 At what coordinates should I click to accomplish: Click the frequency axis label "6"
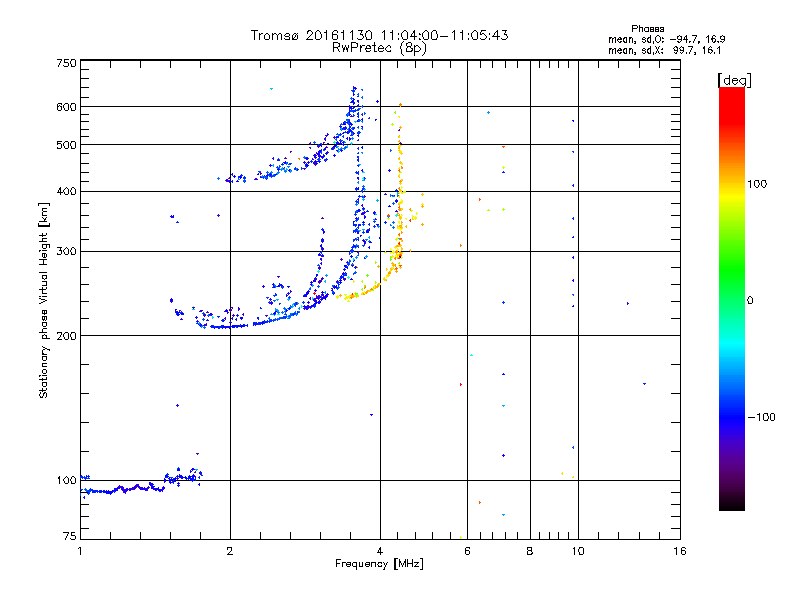click(x=467, y=551)
